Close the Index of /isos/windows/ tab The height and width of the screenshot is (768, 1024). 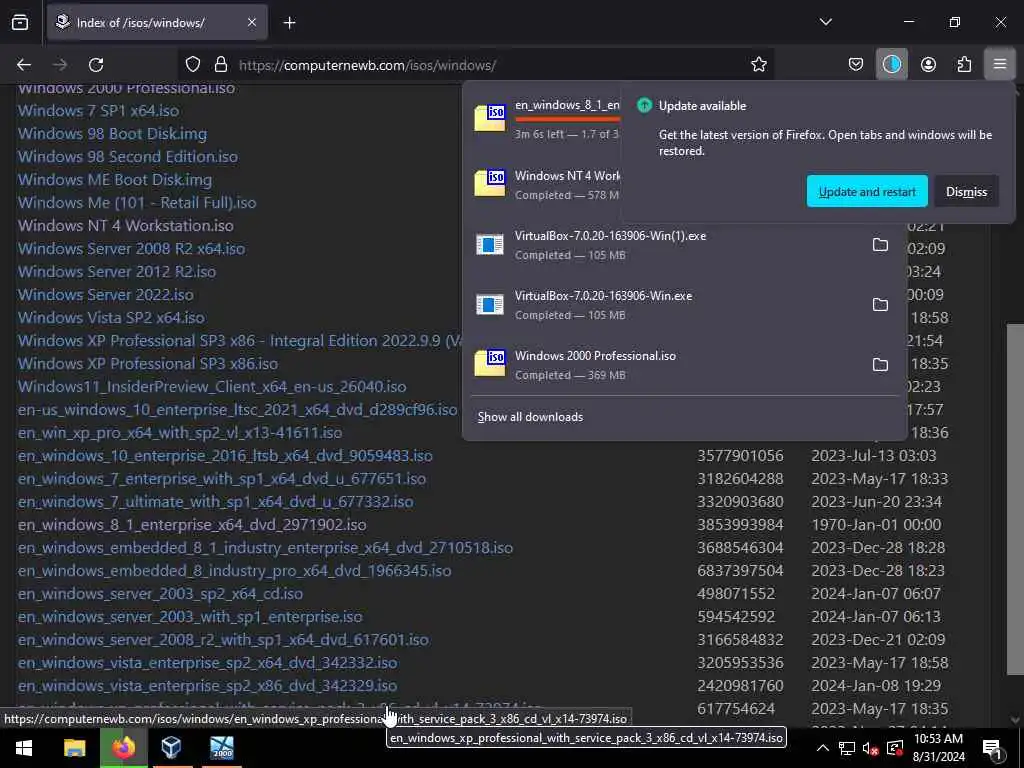(x=252, y=23)
